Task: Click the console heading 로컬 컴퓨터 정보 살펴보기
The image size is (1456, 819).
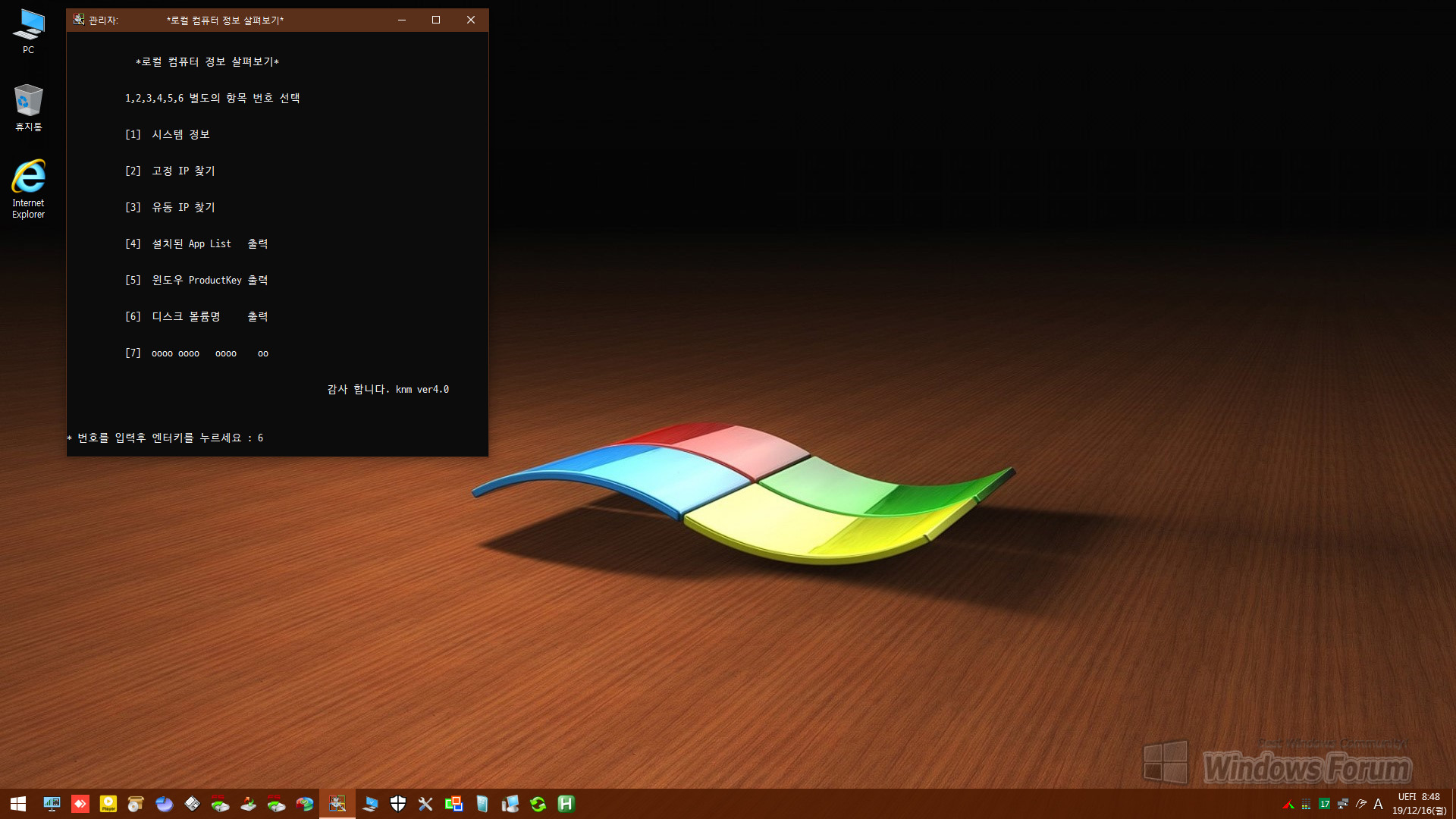Action: click(x=207, y=61)
